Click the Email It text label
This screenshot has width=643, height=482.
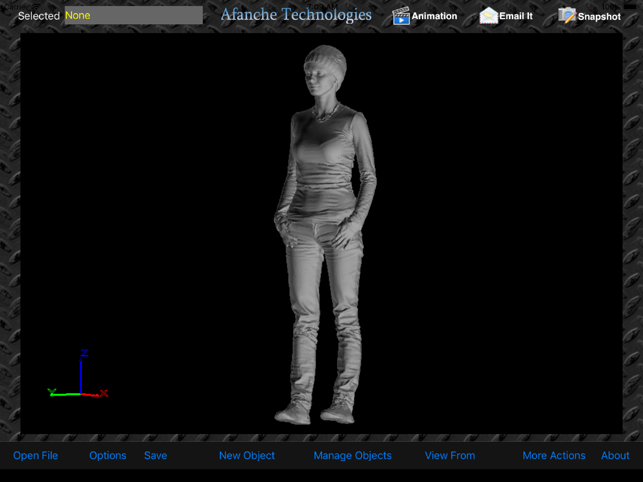click(516, 16)
